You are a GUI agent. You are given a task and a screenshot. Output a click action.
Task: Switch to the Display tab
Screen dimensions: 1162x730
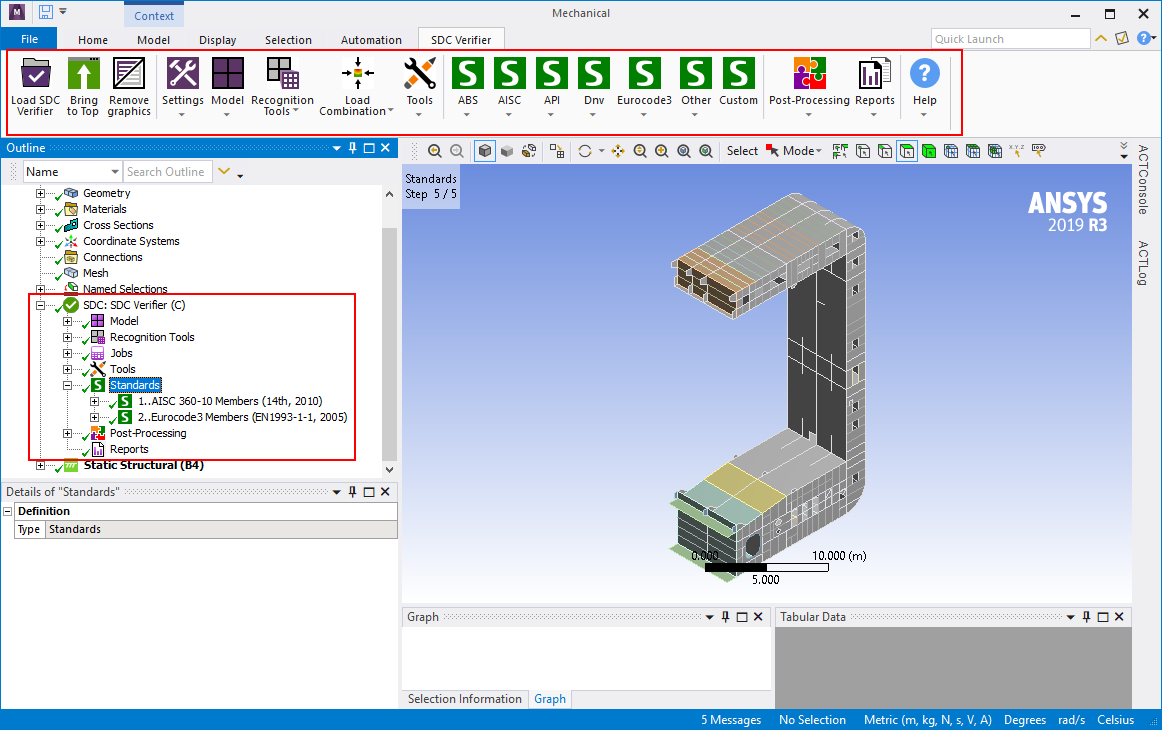(x=217, y=40)
